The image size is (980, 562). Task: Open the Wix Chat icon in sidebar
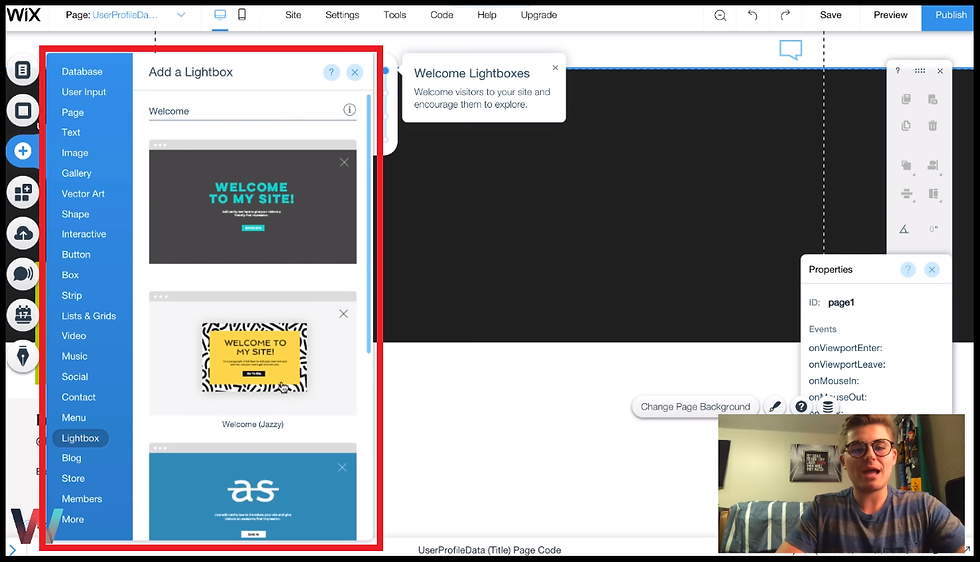click(22, 274)
